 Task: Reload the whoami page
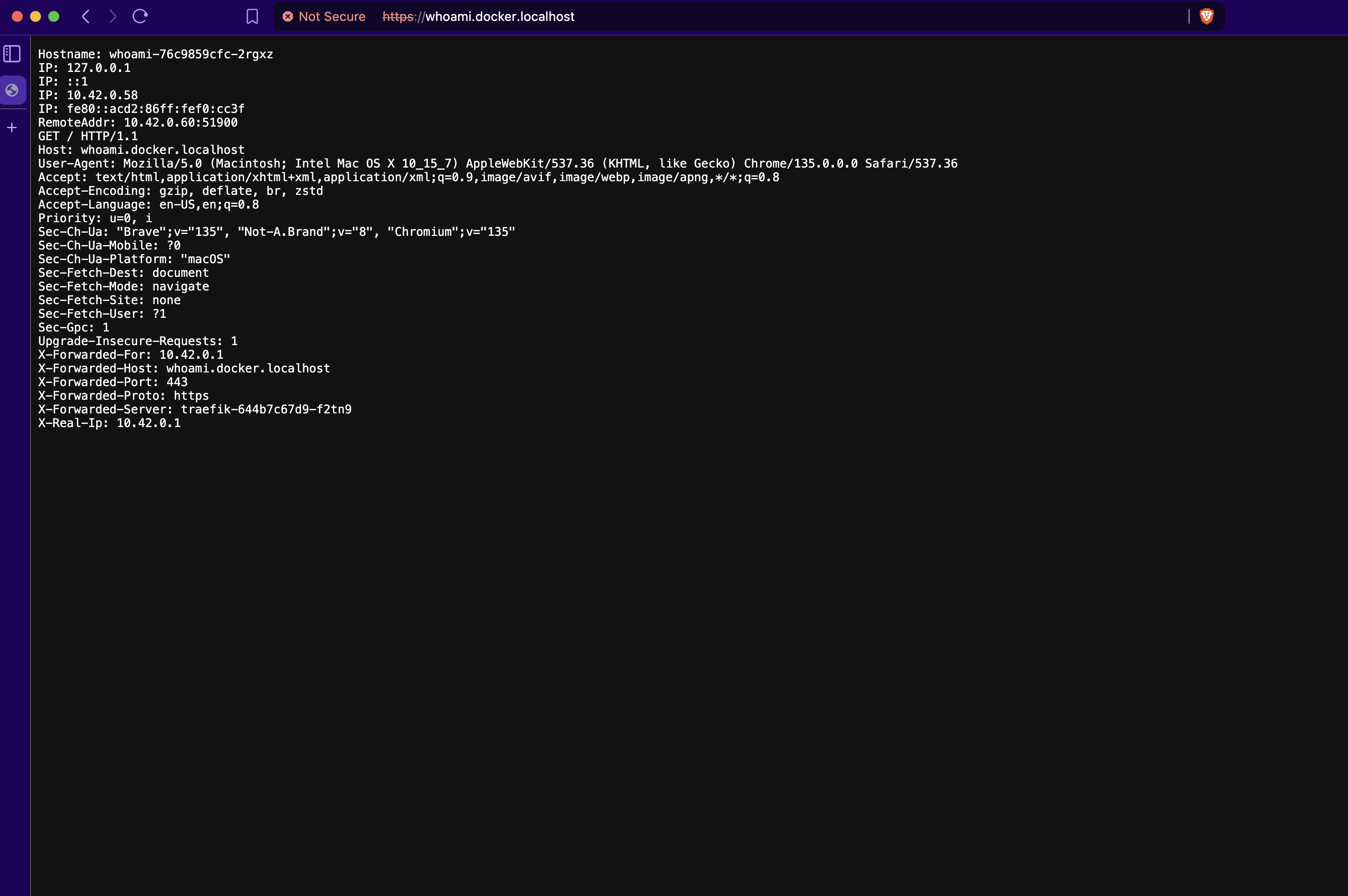click(140, 16)
